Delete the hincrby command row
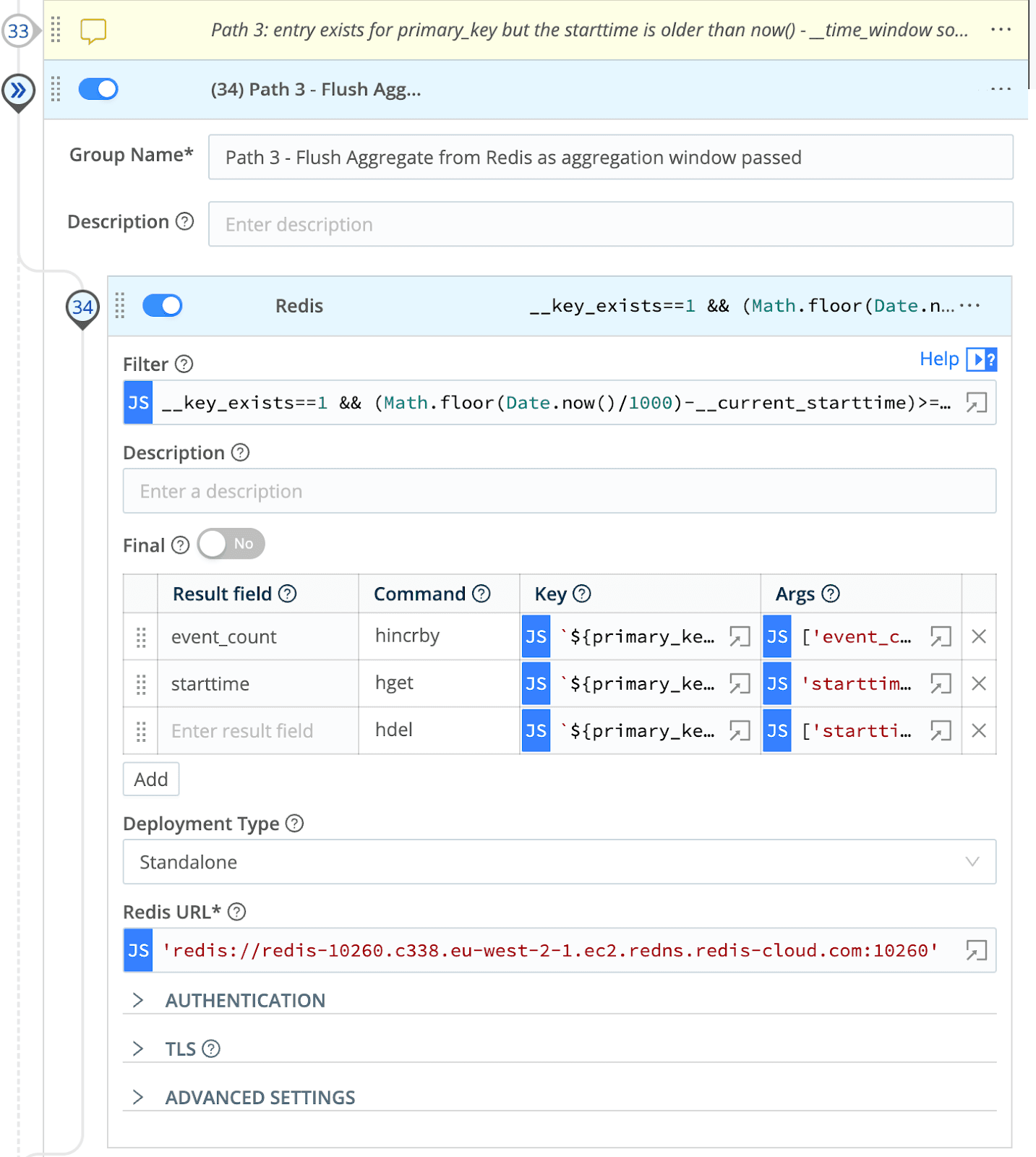 pyautogui.click(x=979, y=636)
